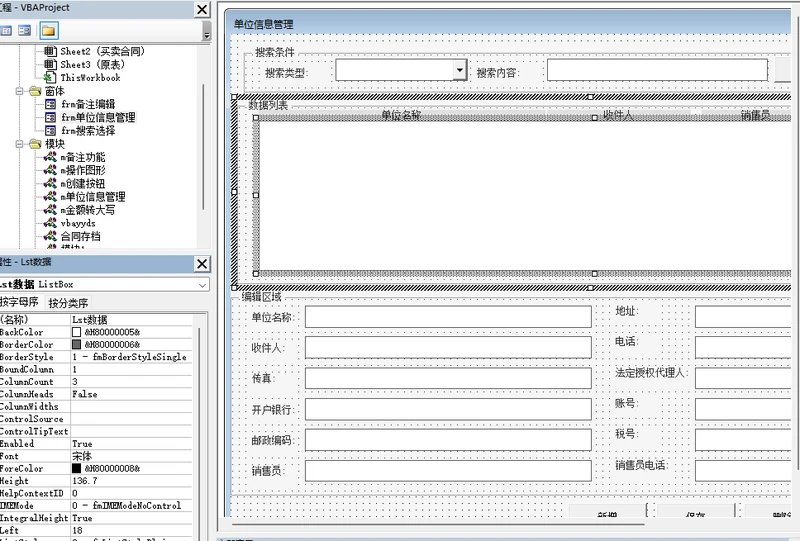Toggle Folders button in project toolbar

point(49,31)
